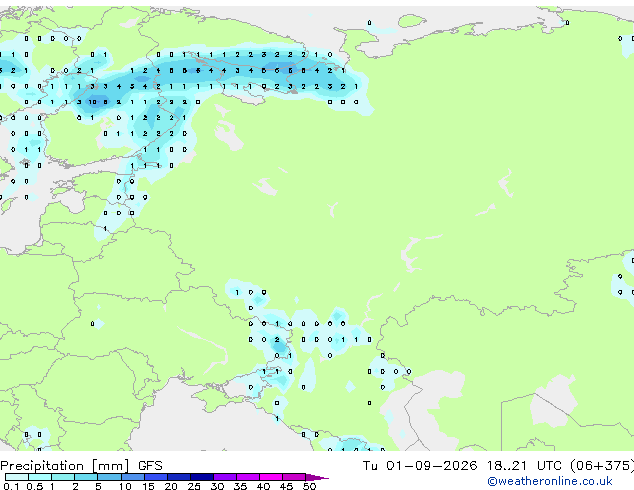Click the legend label '0.5'

pyautogui.click(x=34, y=486)
